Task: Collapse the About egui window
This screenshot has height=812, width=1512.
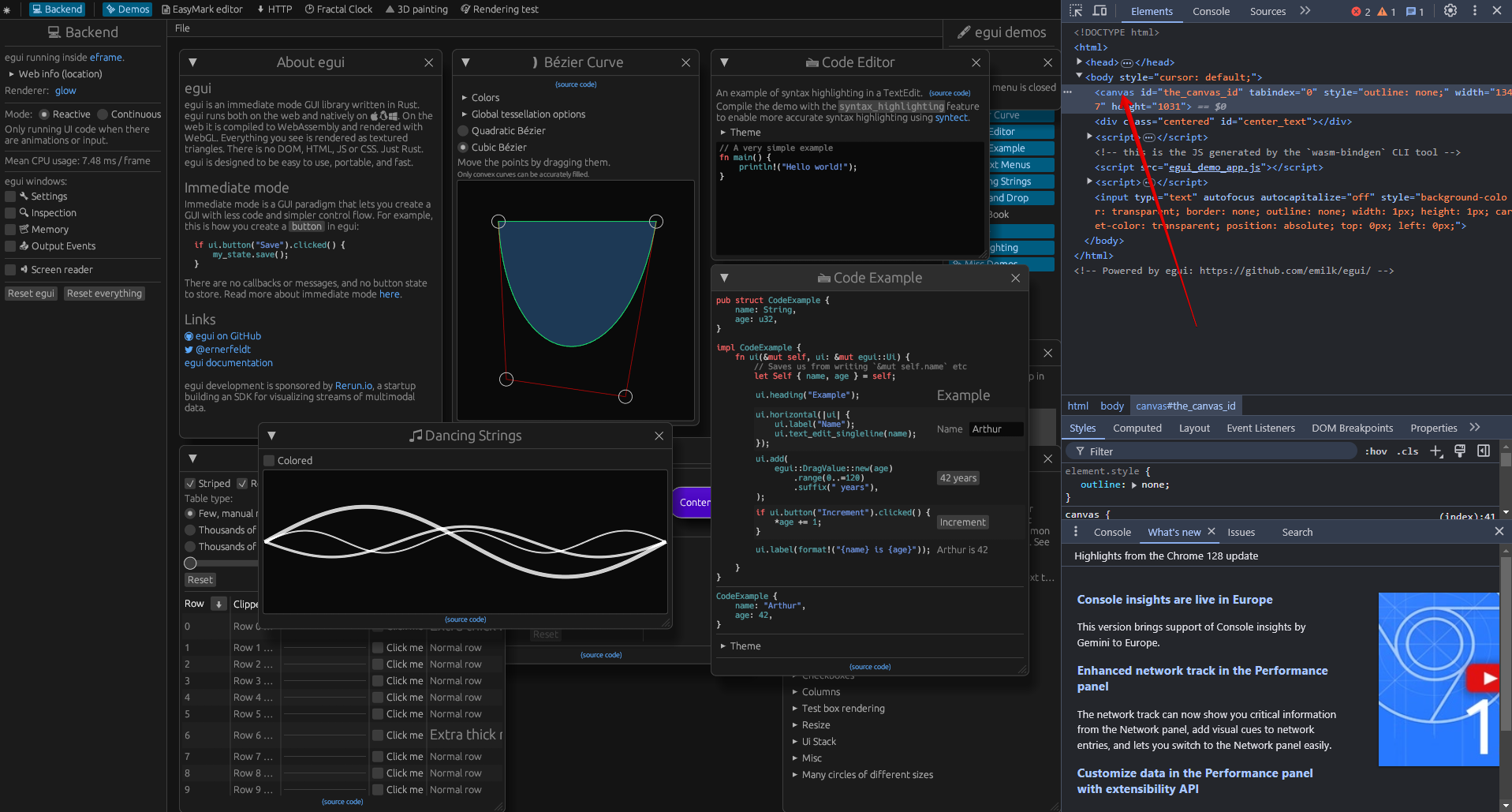Action: point(192,62)
